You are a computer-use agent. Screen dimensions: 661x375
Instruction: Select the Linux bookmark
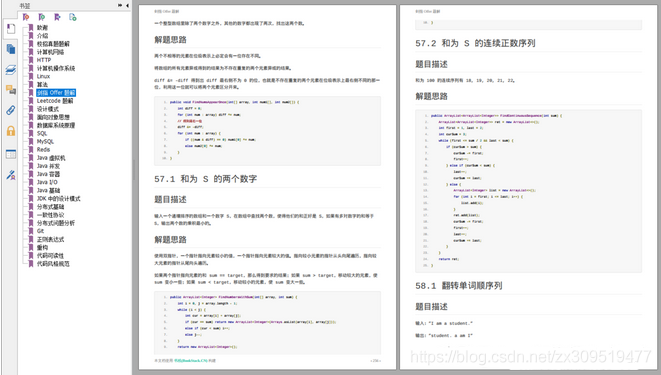[43, 76]
